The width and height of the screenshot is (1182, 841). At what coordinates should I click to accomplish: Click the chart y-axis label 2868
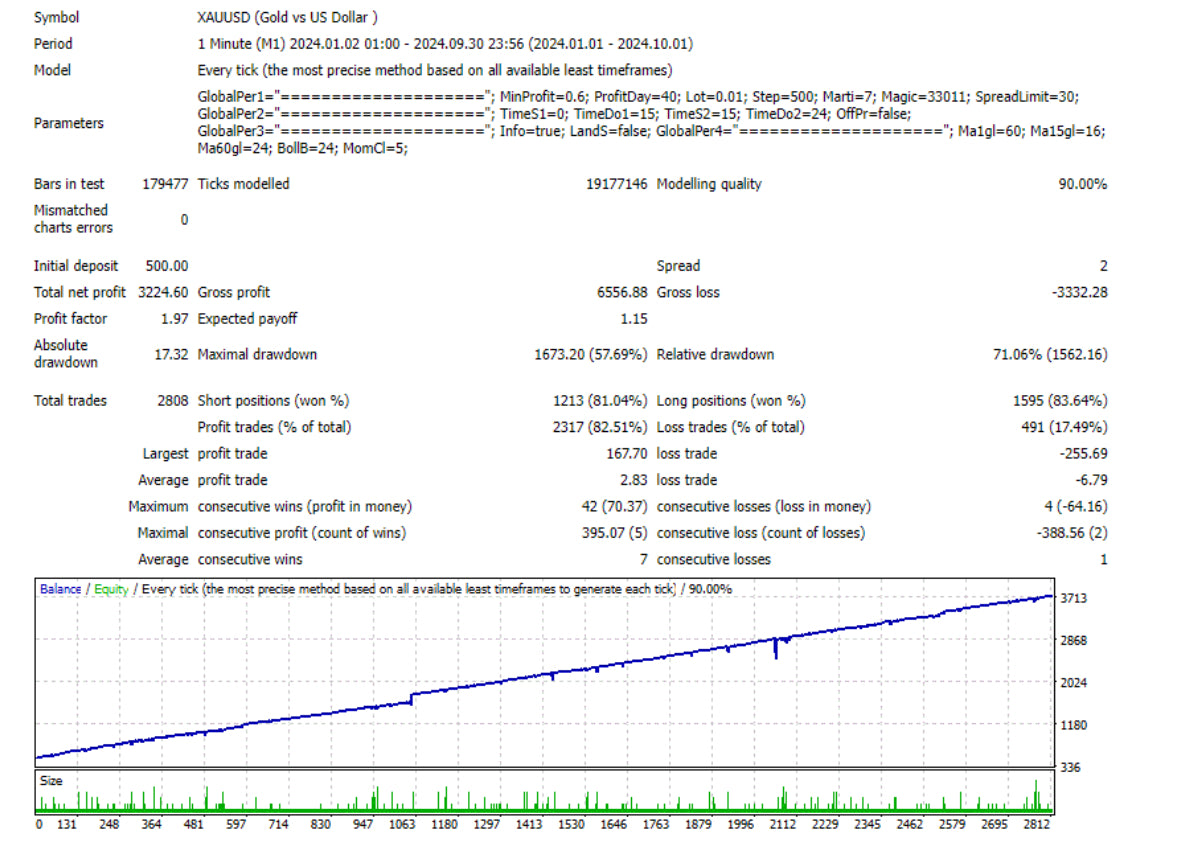[x=1073, y=641]
